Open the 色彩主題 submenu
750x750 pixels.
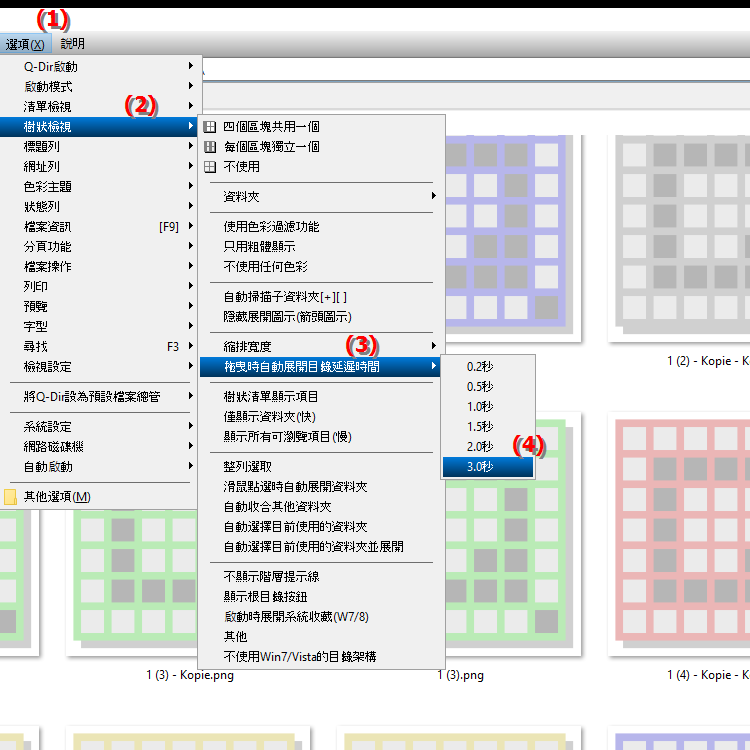point(99,187)
